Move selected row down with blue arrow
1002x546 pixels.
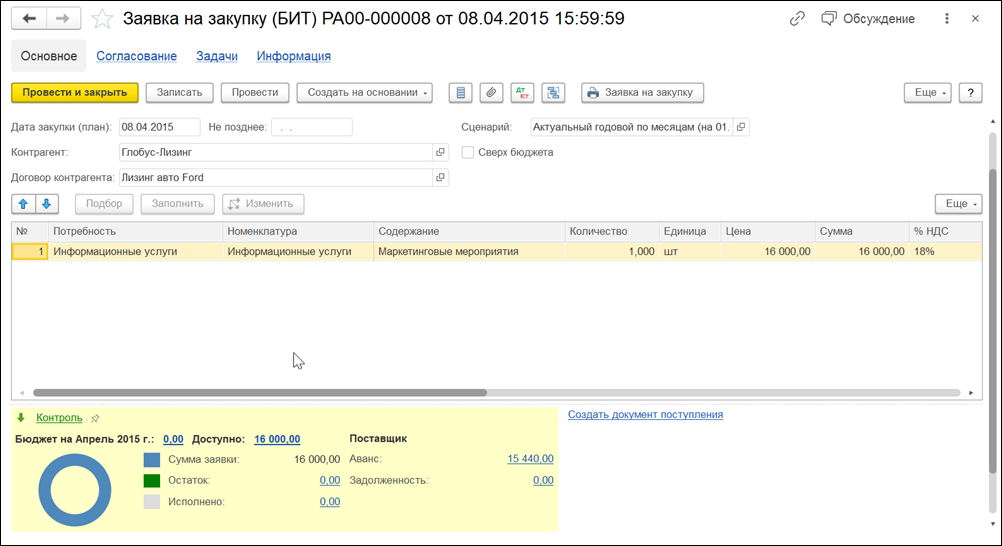[47, 204]
